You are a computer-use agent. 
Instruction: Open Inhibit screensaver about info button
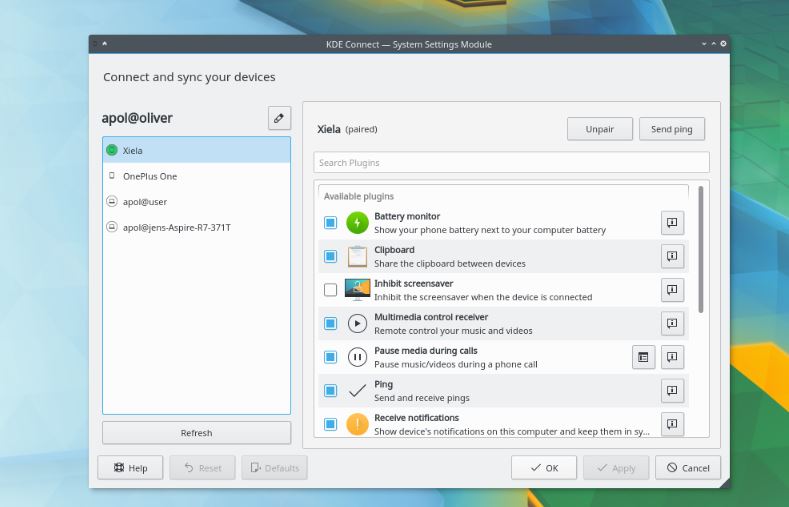[x=672, y=290]
